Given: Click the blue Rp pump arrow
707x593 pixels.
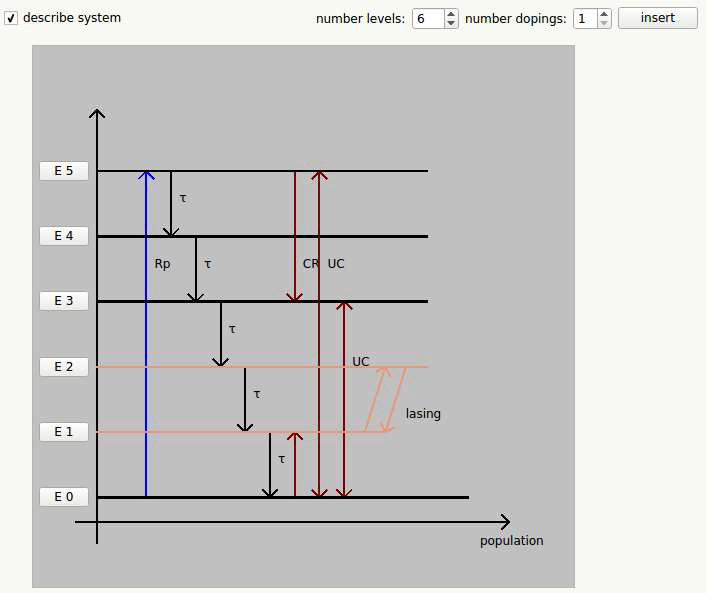Looking at the screenshot, I should click(x=146, y=334).
